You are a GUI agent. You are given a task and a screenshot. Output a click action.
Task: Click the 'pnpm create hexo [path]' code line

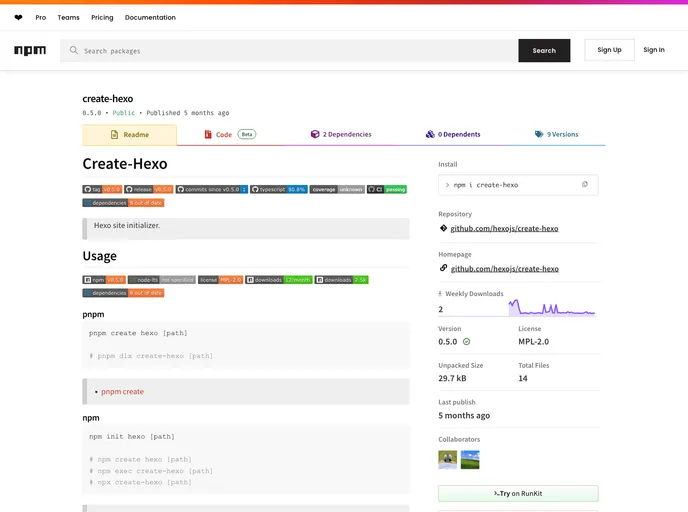click(138, 333)
